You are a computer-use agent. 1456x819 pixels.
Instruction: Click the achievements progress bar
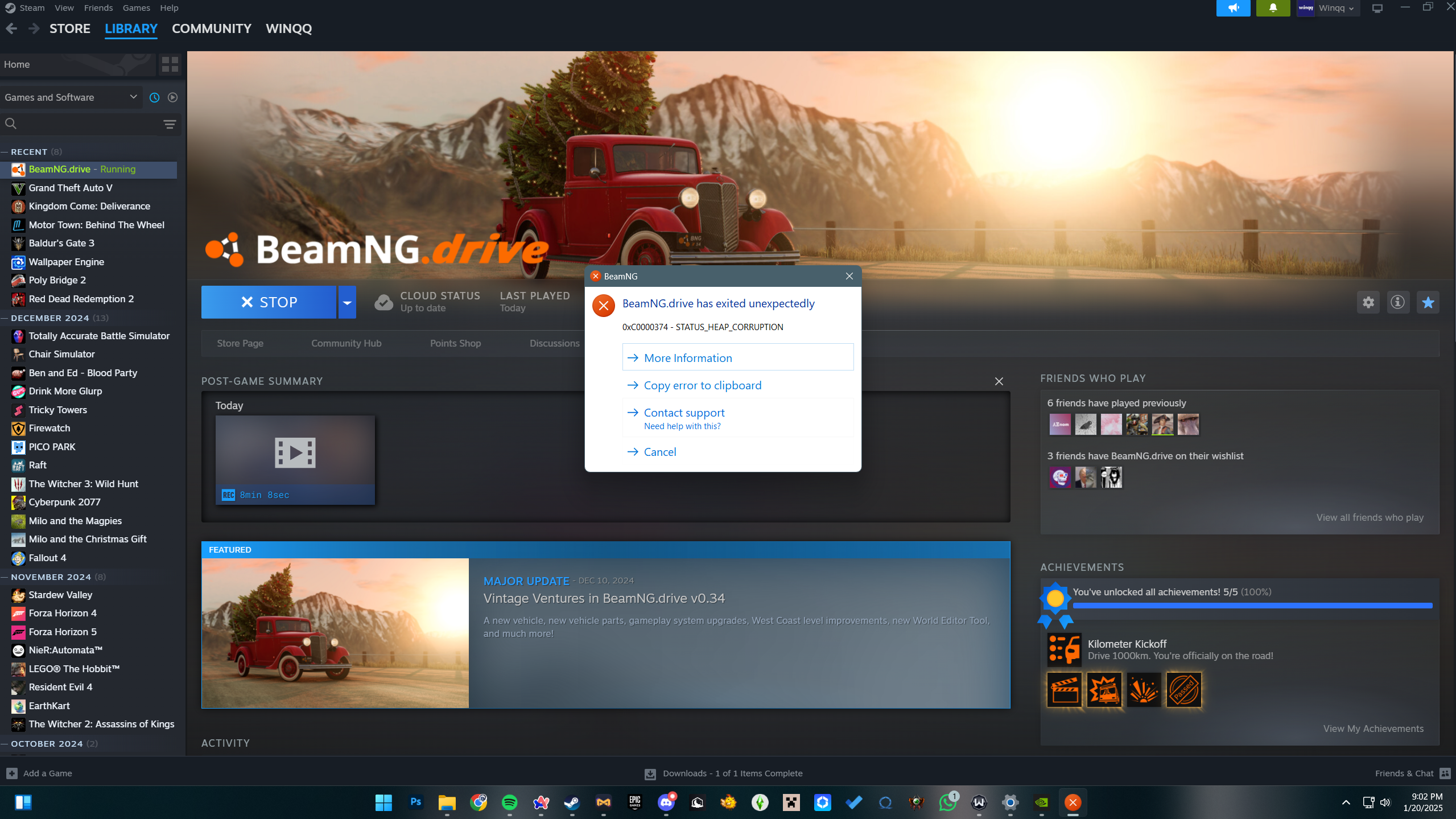click(x=1252, y=606)
